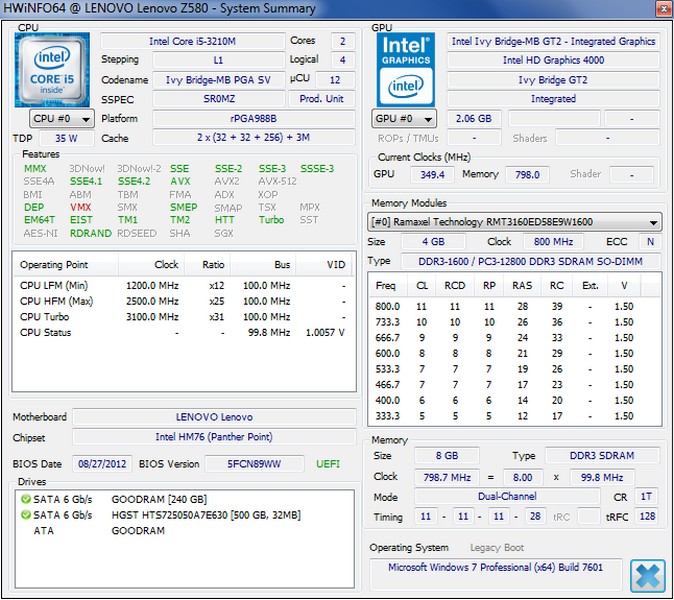Image resolution: width=674 pixels, height=600 pixels.
Task: Click the Dual-Channel memory mode field
Action: [x=507, y=496]
